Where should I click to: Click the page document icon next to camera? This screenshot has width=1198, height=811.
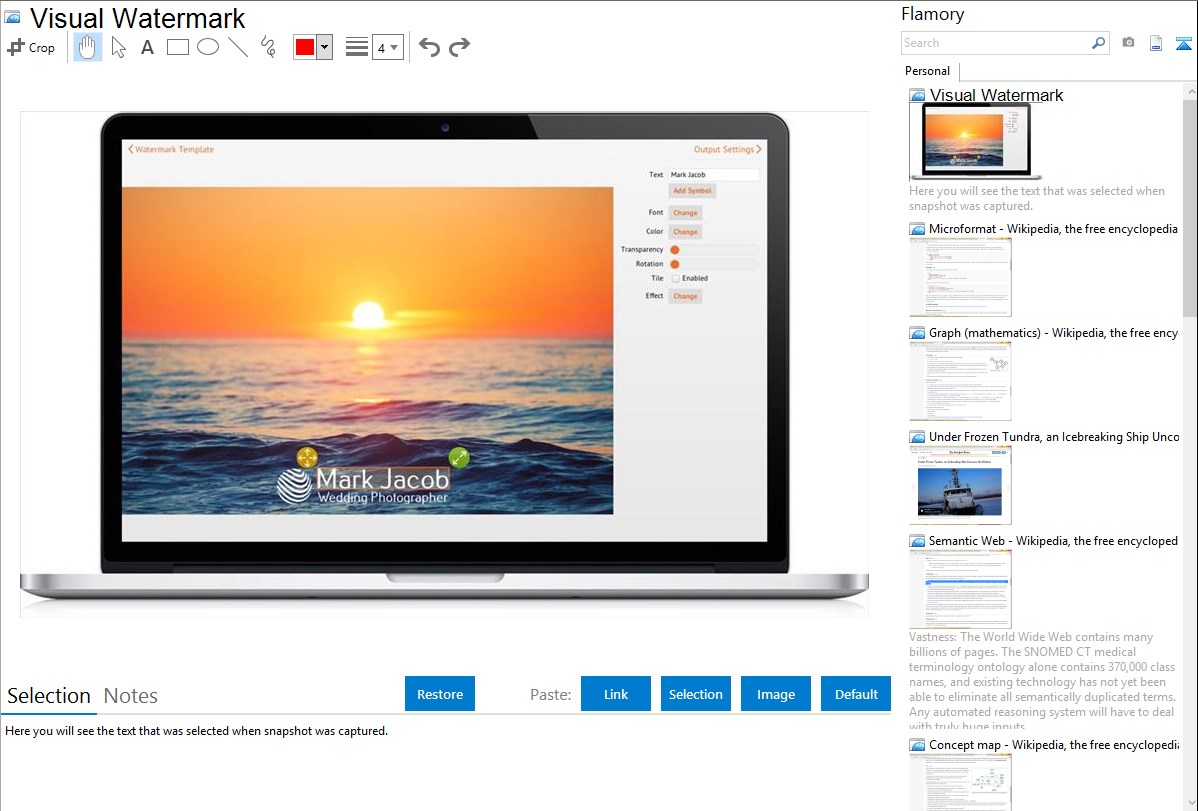[x=1156, y=43]
